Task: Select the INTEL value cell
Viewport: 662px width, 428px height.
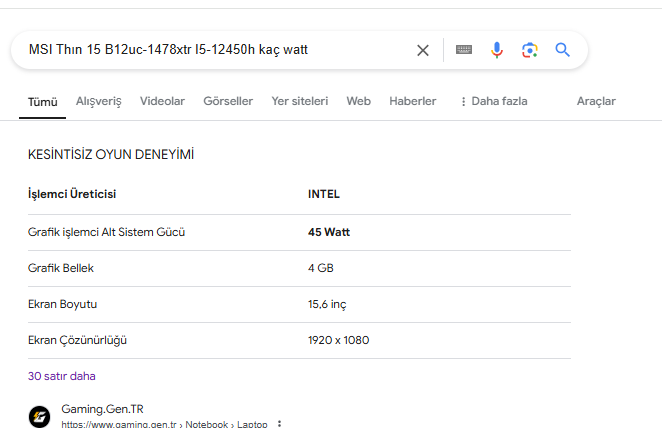Action: [x=324, y=194]
